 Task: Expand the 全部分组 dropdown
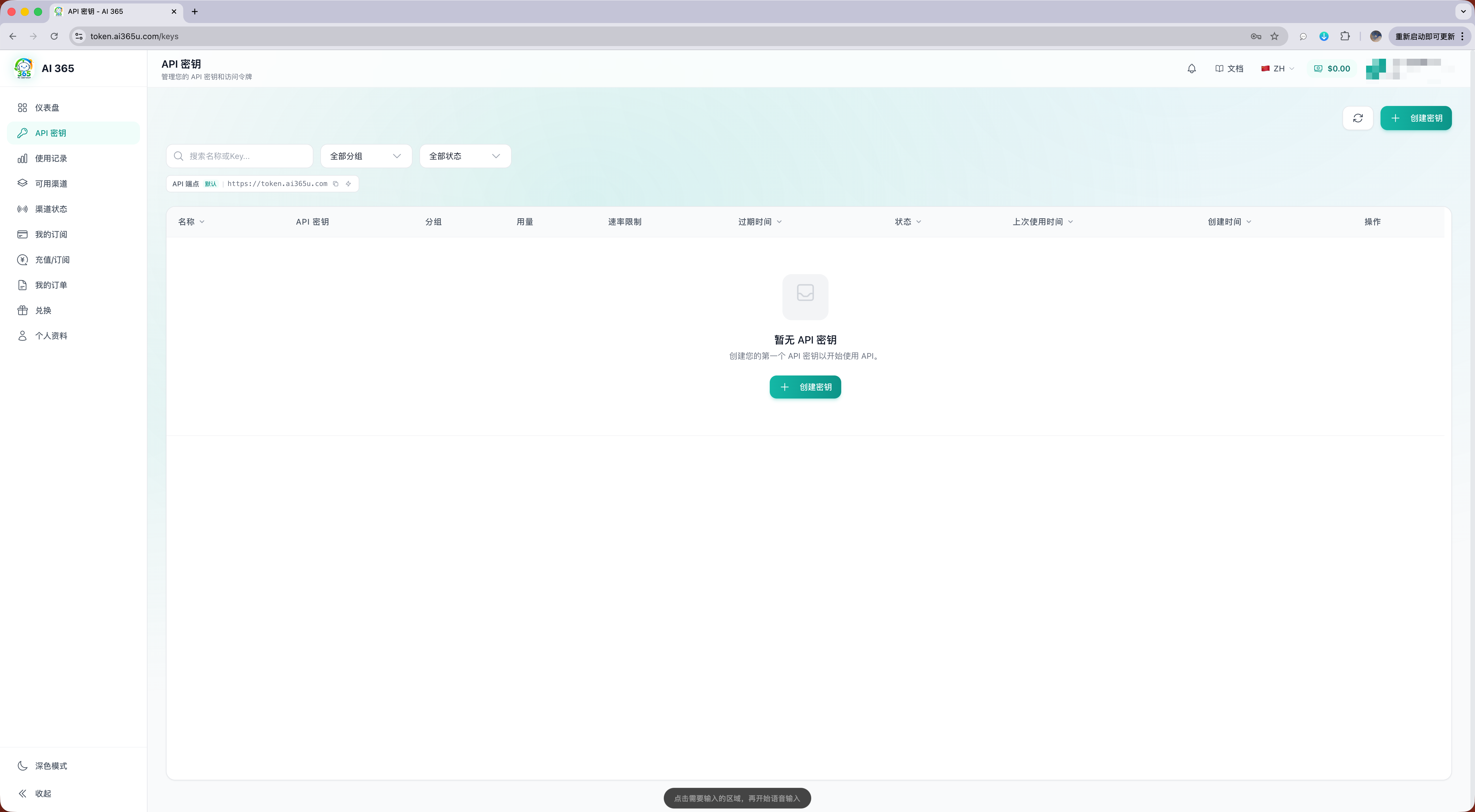tap(366, 156)
